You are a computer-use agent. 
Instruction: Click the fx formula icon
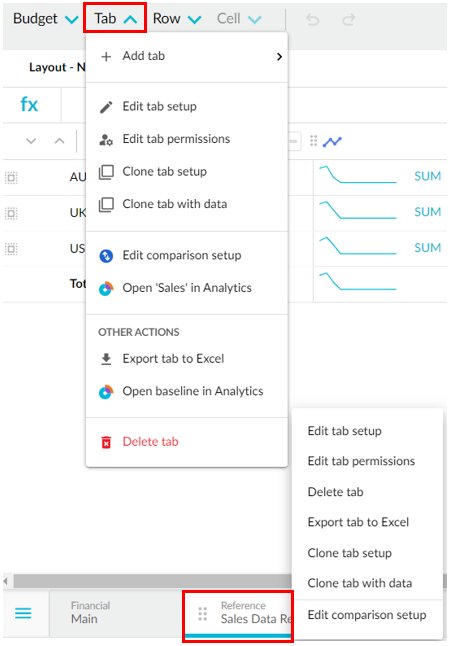tap(29, 105)
